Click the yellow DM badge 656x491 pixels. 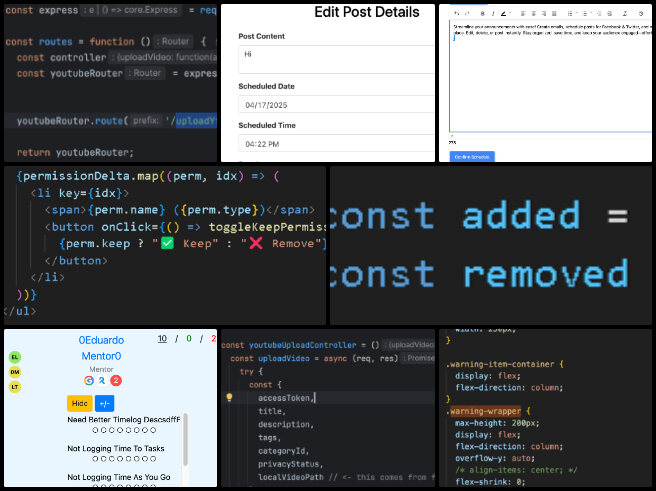point(15,372)
